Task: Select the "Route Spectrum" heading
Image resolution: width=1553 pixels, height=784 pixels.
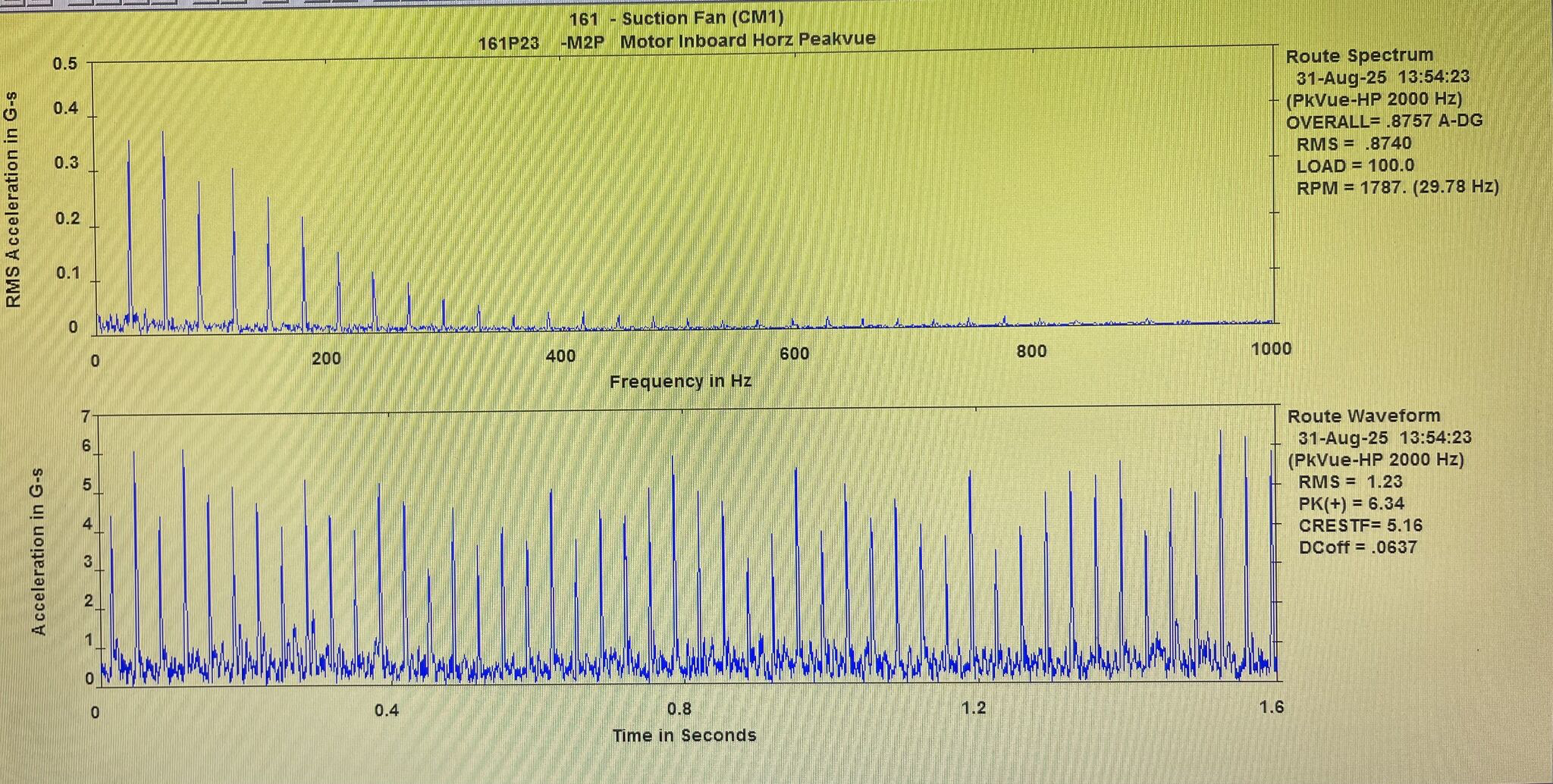Action: pyautogui.click(x=1360, y=55)
